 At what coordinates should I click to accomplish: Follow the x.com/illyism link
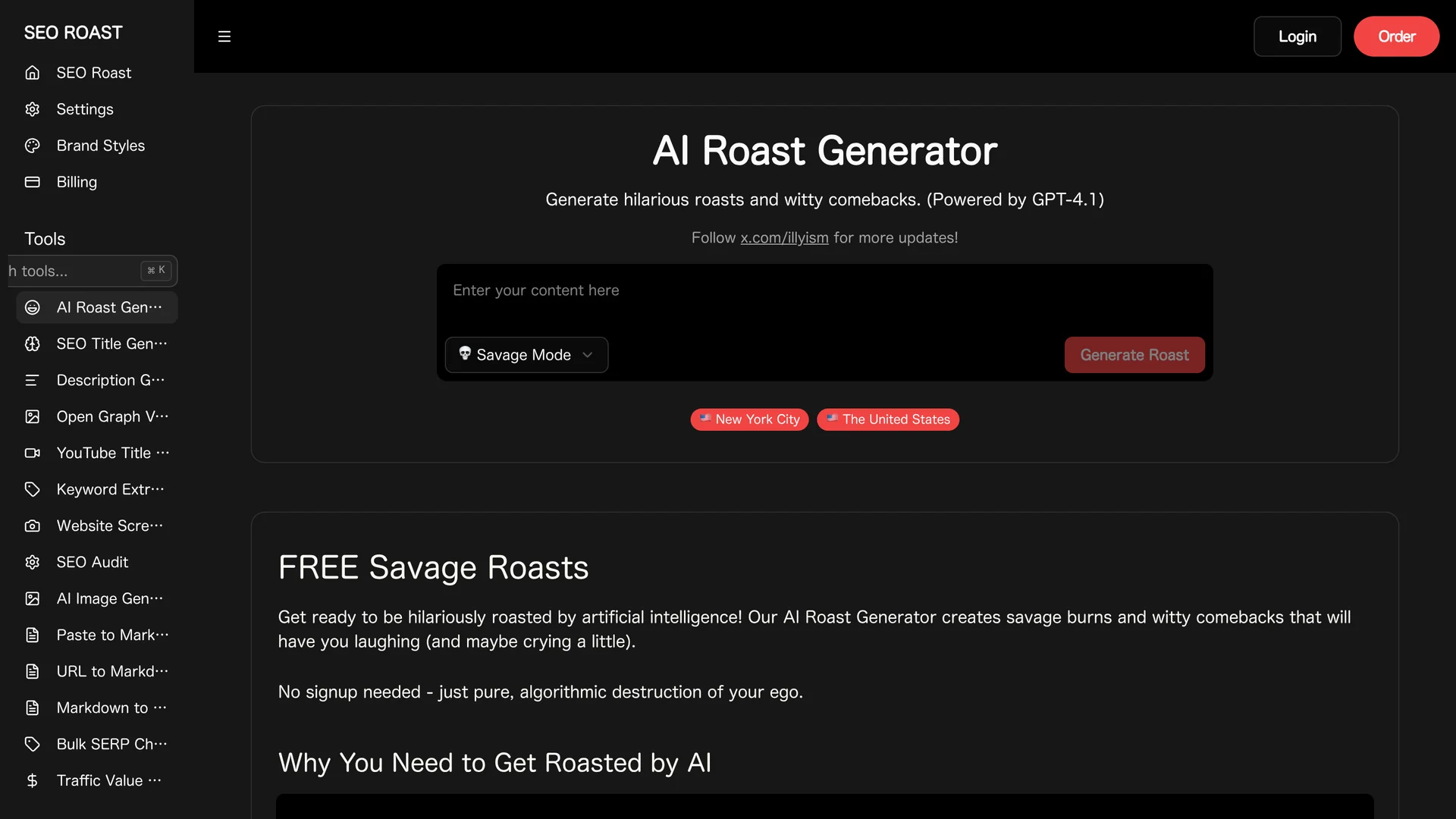point(784,238)
